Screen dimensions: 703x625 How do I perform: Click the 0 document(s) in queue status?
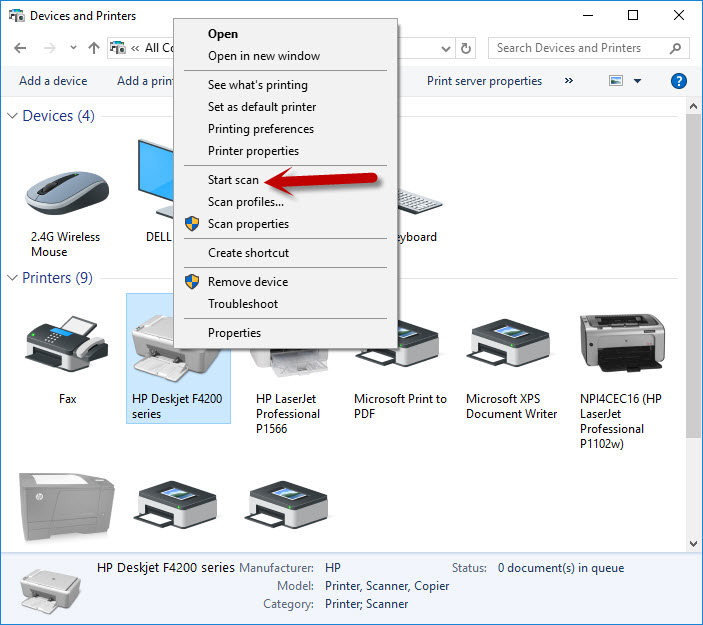click(561, 568)
